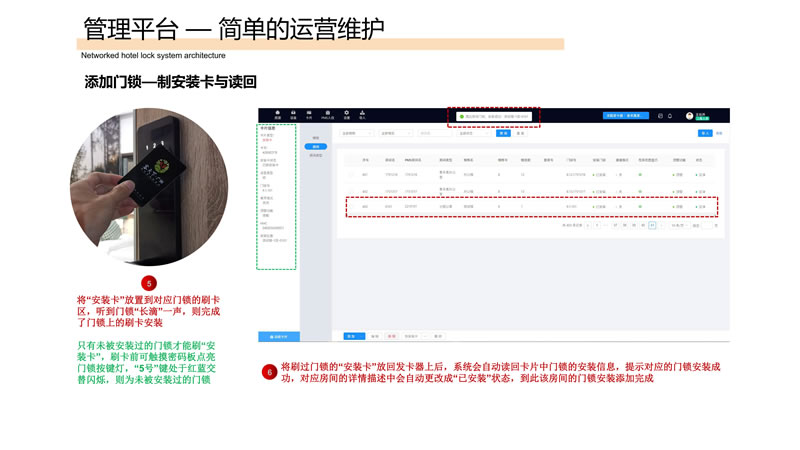Click the last white button in bottom action bar
Viewport: 800px width, 450px height.
(438, 336)
